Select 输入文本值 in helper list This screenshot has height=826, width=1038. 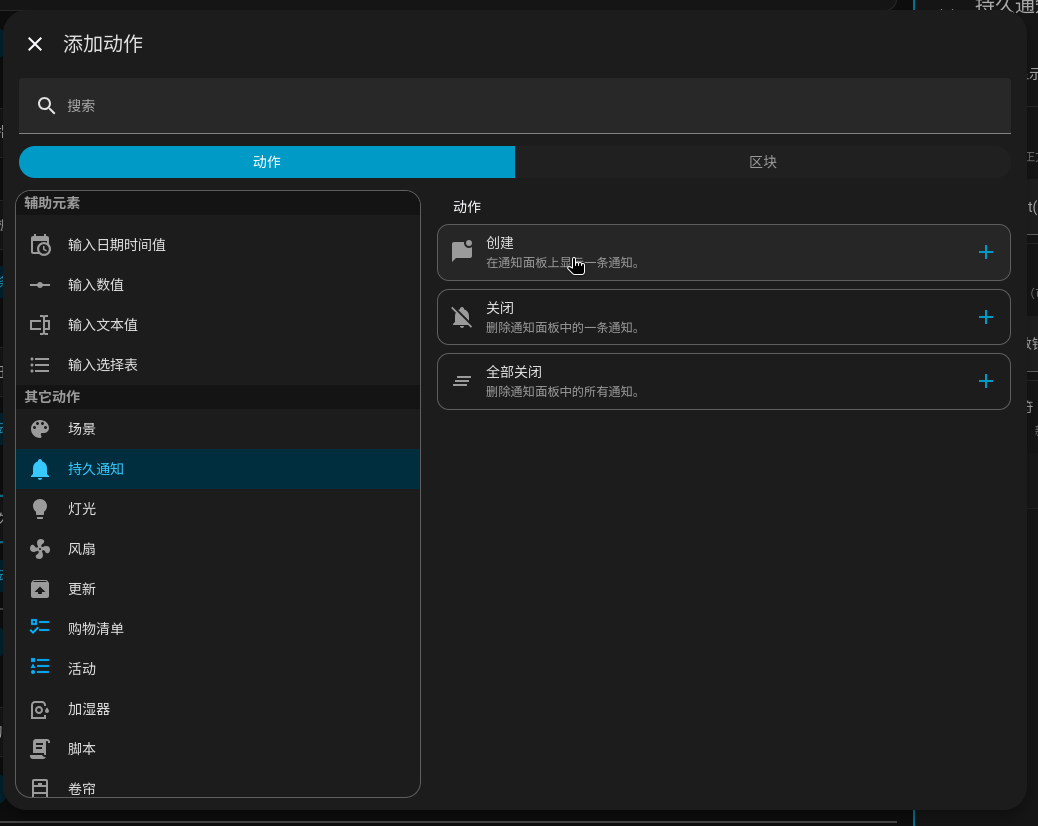102,325
